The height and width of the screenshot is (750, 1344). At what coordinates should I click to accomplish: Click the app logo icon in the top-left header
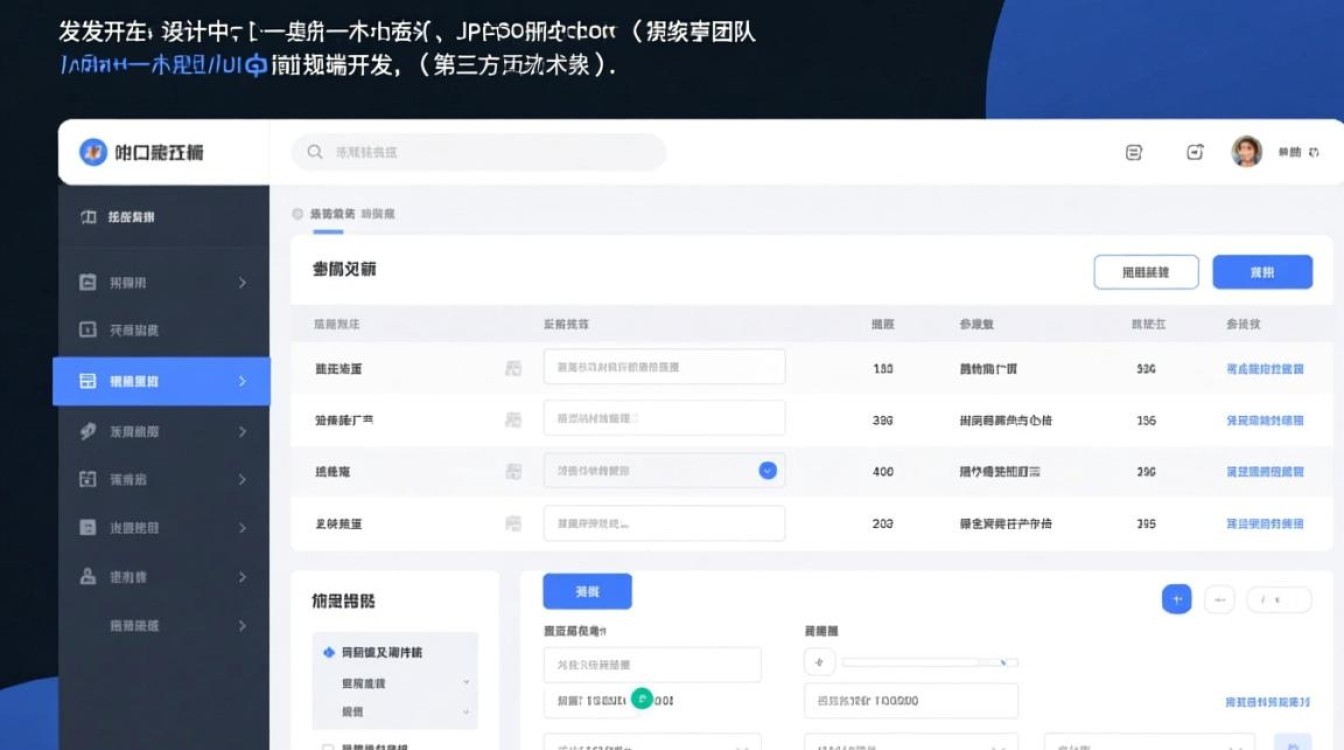93,151
